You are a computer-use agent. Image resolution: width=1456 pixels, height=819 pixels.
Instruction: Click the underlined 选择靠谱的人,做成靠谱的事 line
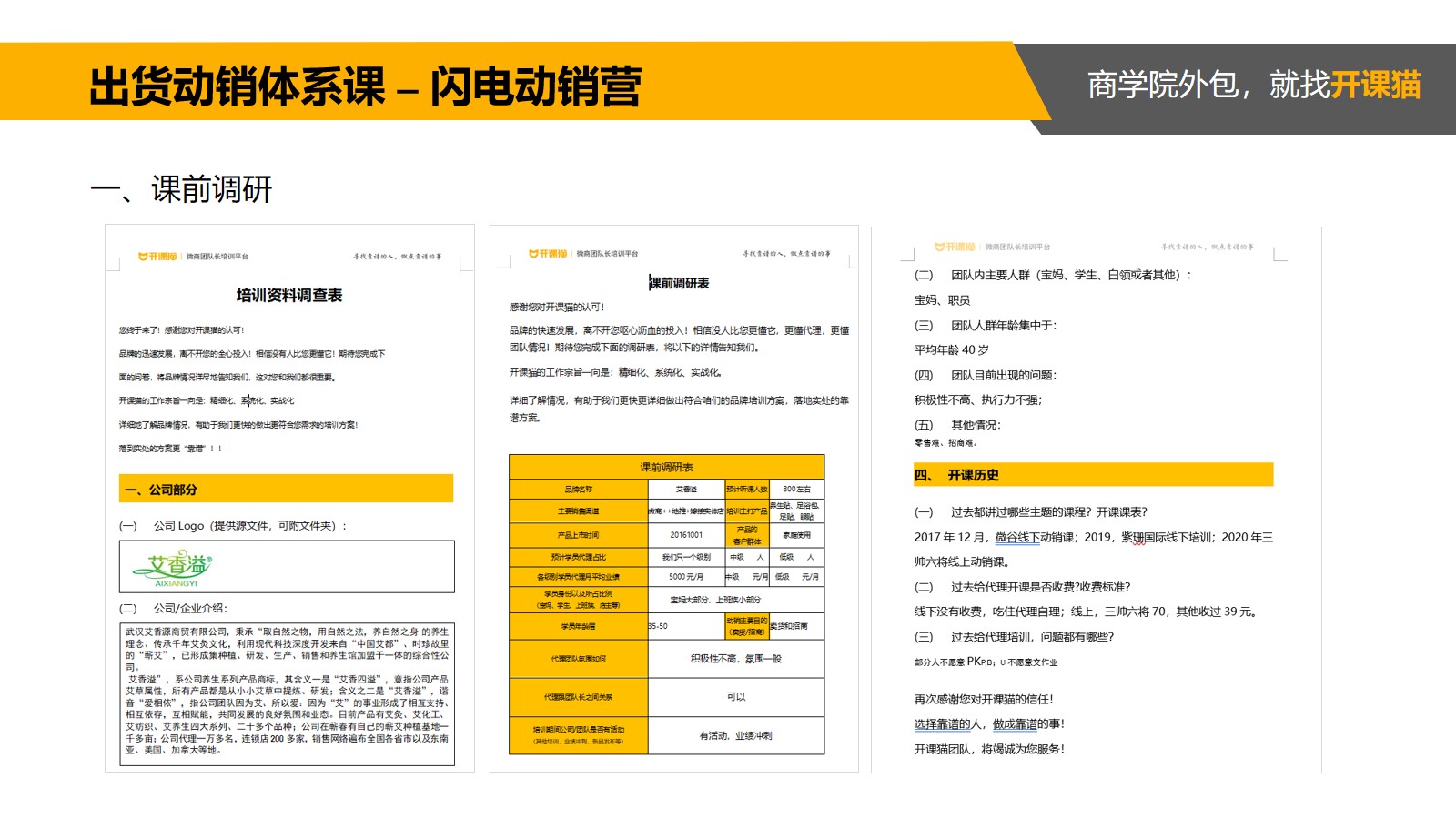point(989,724)
